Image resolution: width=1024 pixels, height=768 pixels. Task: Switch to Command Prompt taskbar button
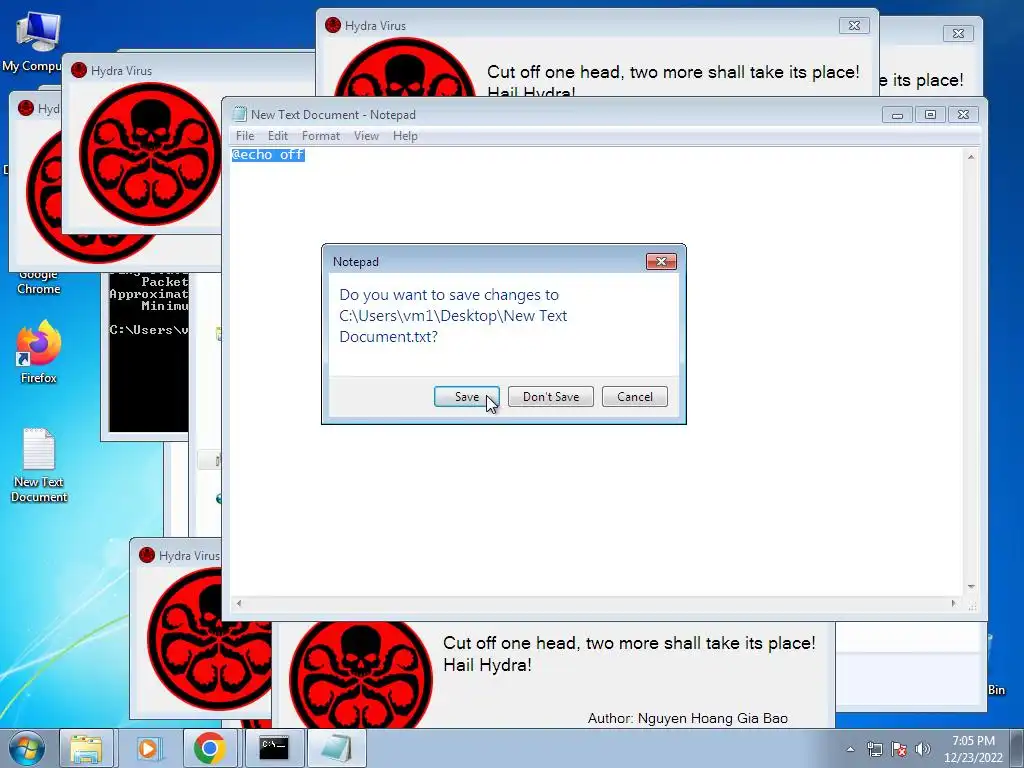(x=274, y=748)
